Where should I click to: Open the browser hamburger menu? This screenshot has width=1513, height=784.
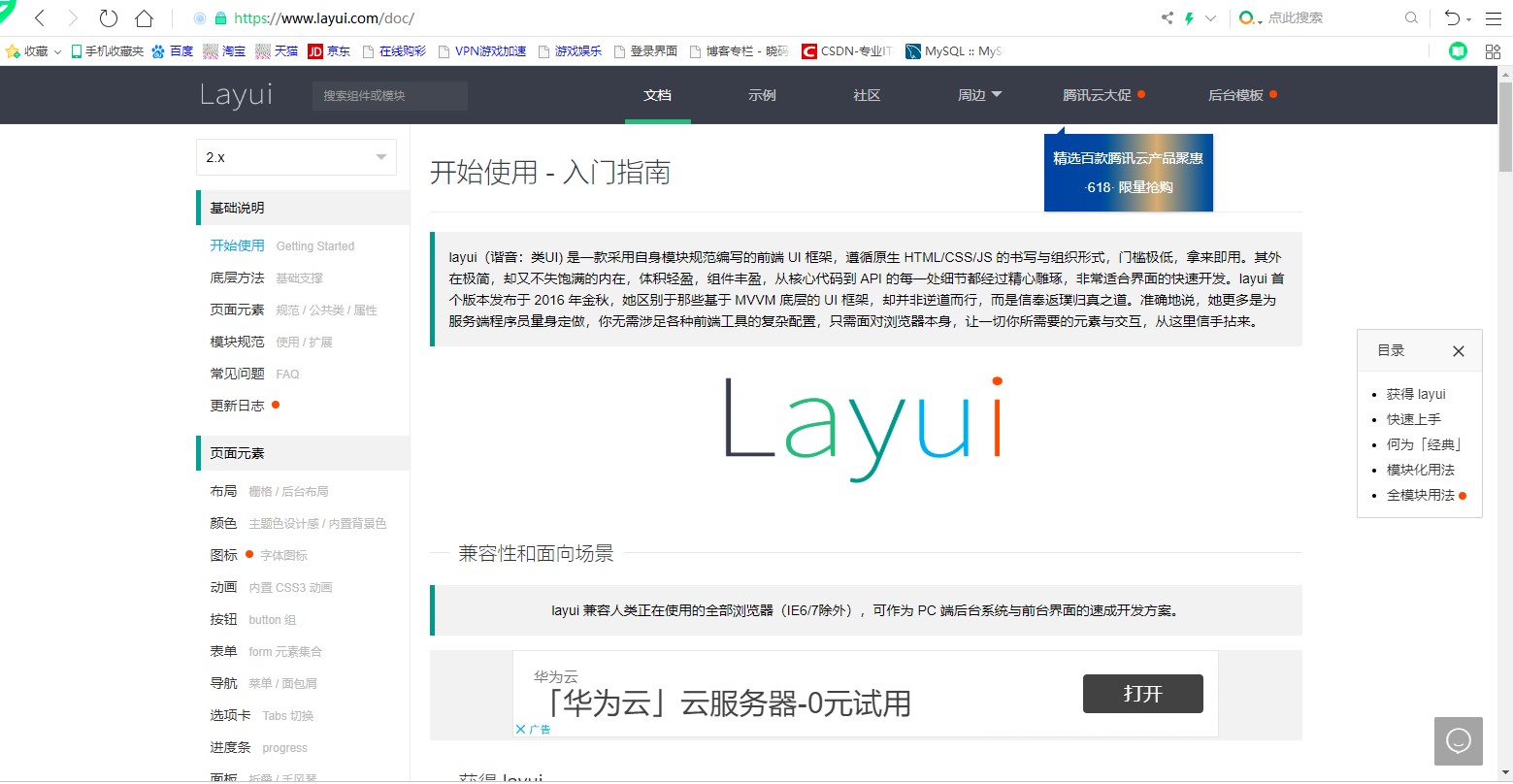(x=1492, y=17)
